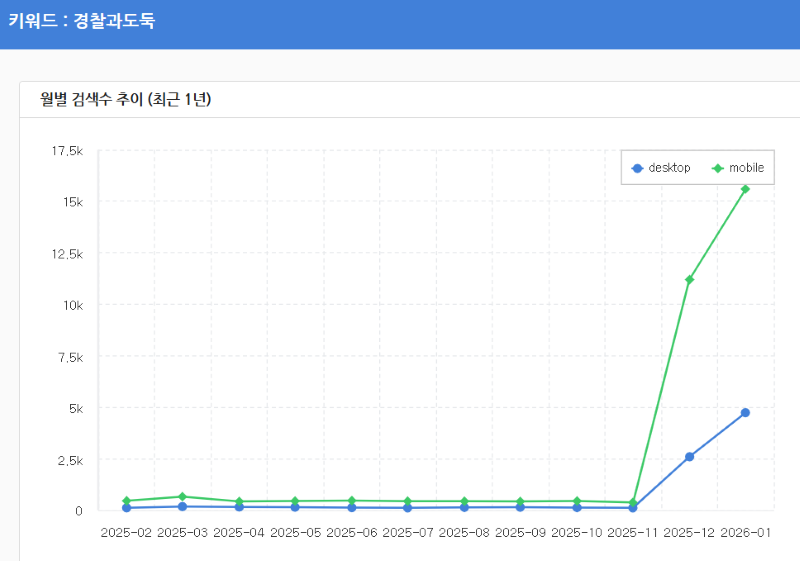This screenshot has height=561, width=800.
Task: Click the mobile diamond marker at 2025-06
Action: click(x=351, y=501)
